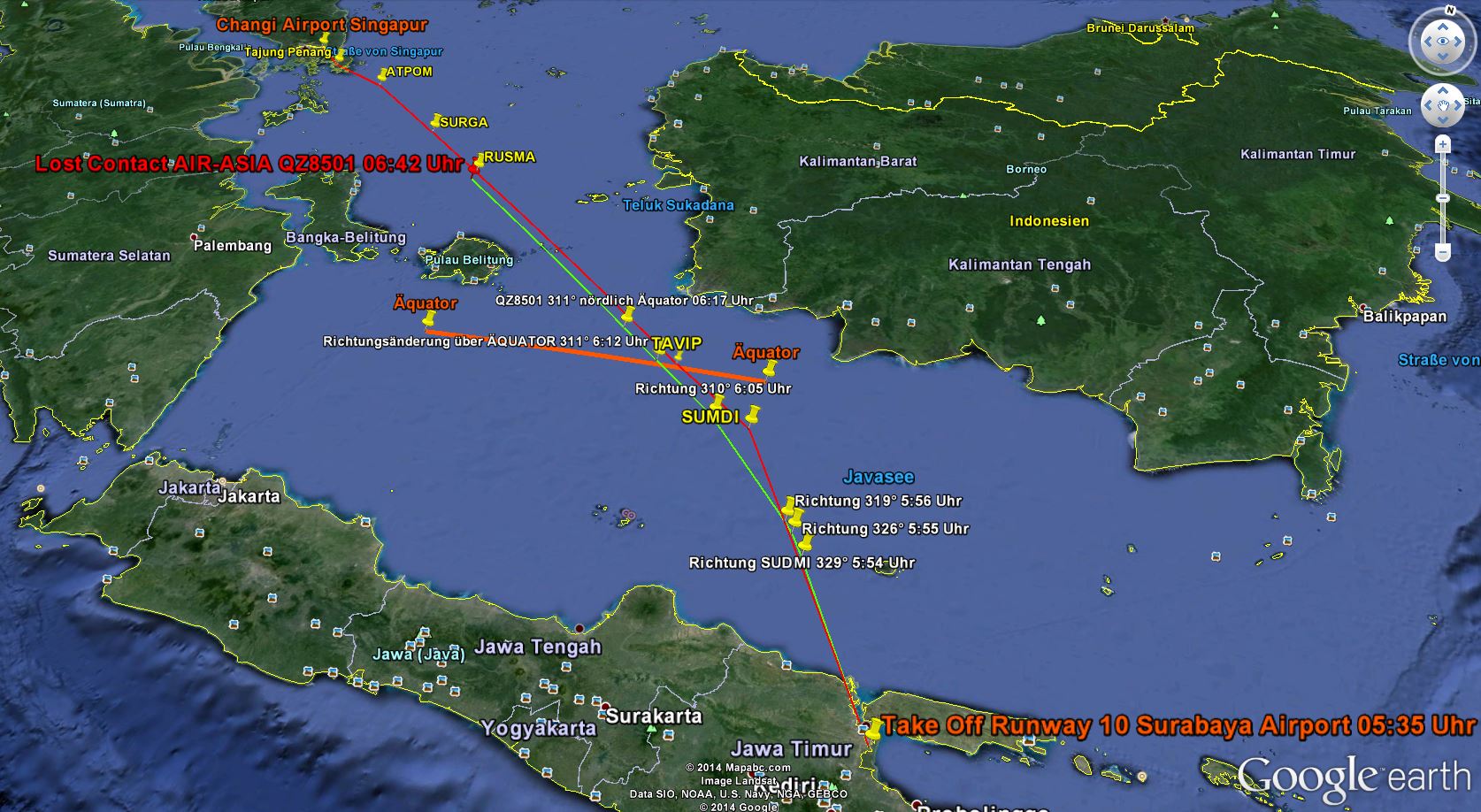Viewport: 1481px width, 812px height.
Task: Click the Sumatera Selatan label
Action: point(109,256)
